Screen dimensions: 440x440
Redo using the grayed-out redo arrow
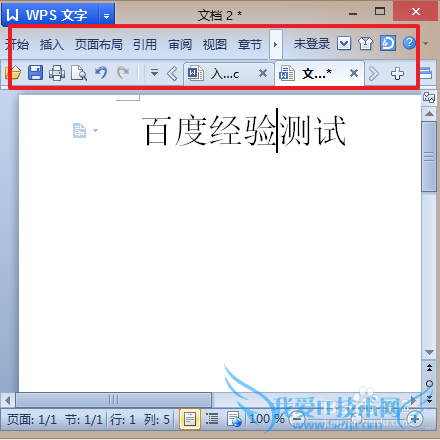pyautogui.click(x=123, y=73)
